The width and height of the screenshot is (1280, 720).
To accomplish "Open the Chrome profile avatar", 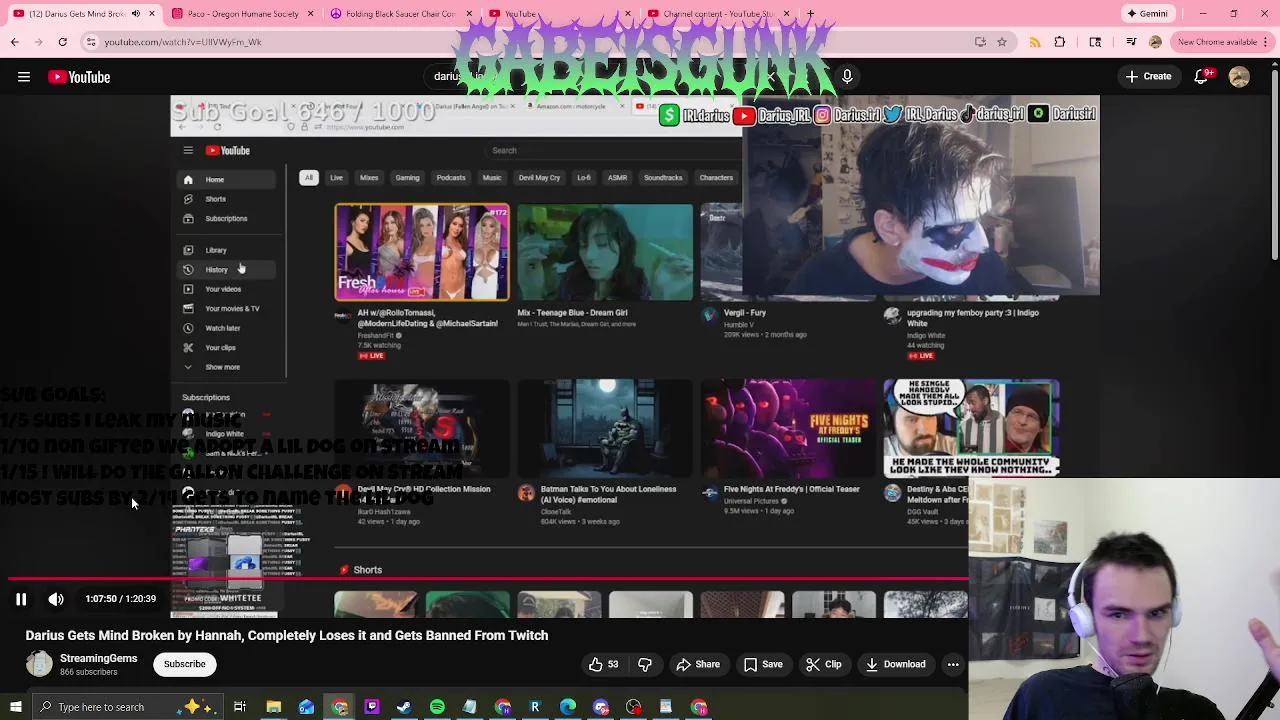I will pos(1156,42).
